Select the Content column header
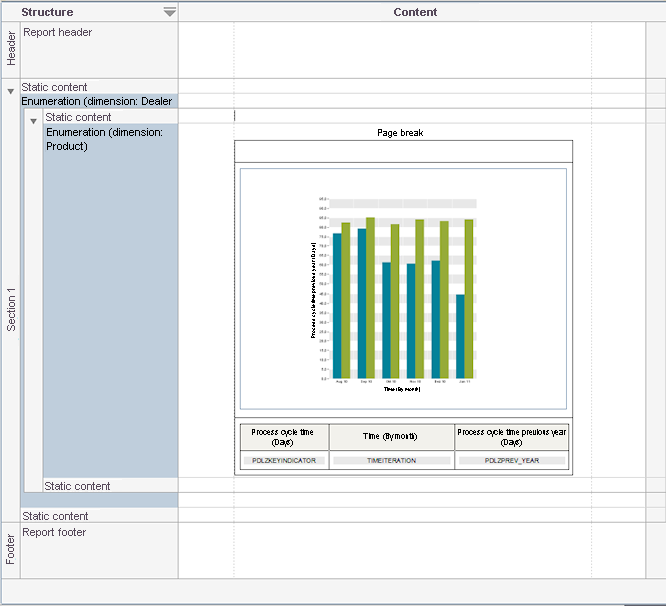Screen dimensions: 666x606 point(415,12)
